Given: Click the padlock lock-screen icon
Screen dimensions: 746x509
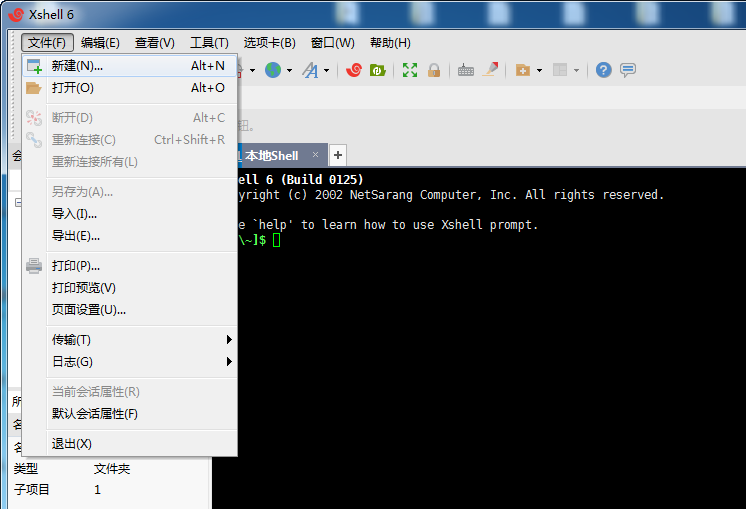Looking at the screenshot, I should pos(433,70).
